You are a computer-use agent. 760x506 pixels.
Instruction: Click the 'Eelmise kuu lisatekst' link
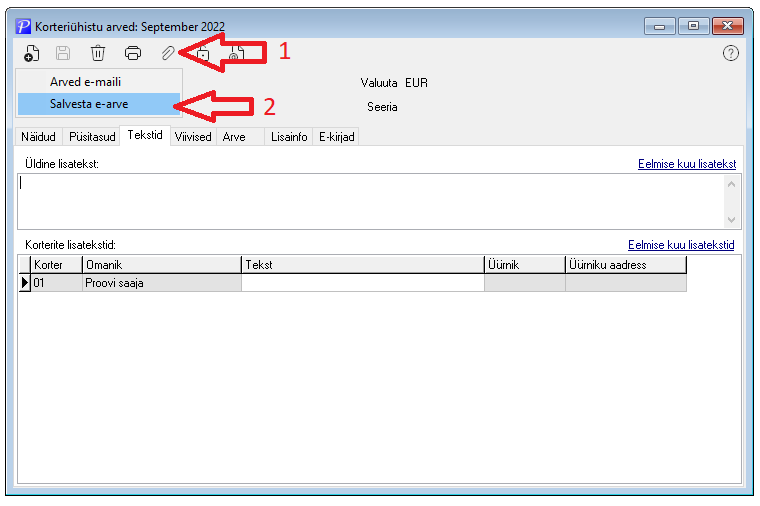687,164
